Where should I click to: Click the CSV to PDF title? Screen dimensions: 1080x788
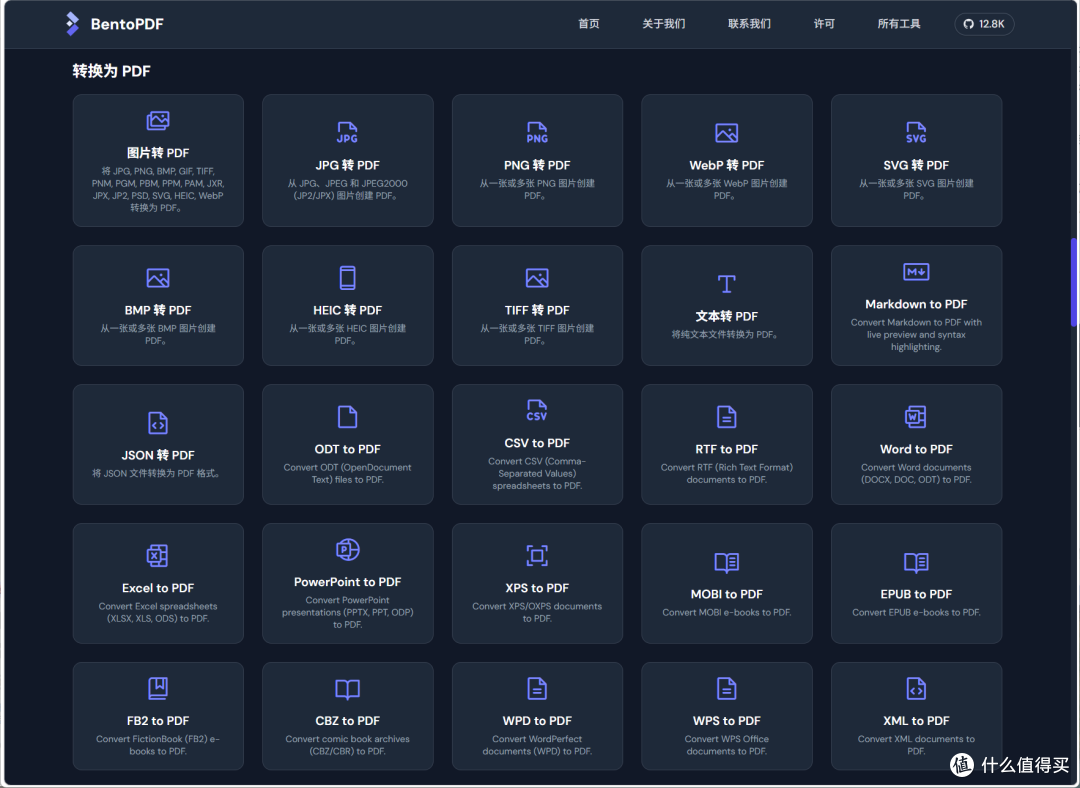click(x=537, y=443)
